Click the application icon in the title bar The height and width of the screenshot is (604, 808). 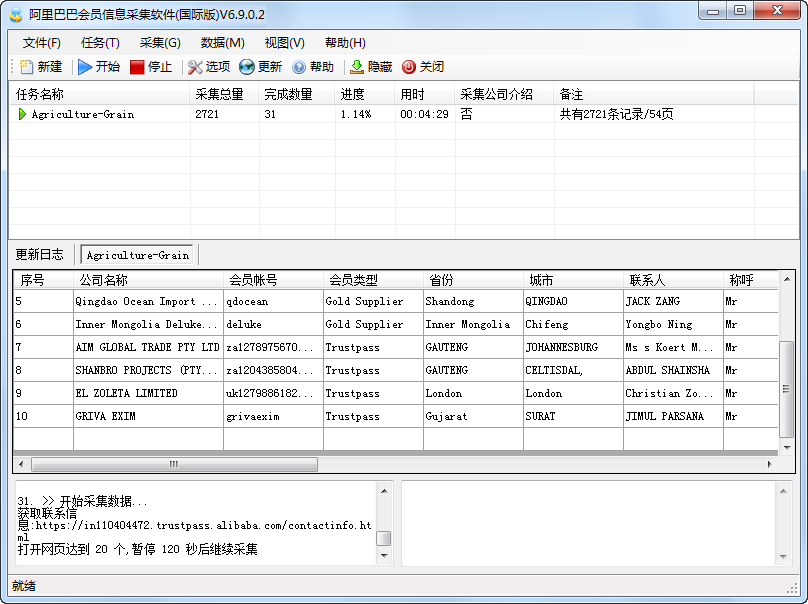pos(16,14)
